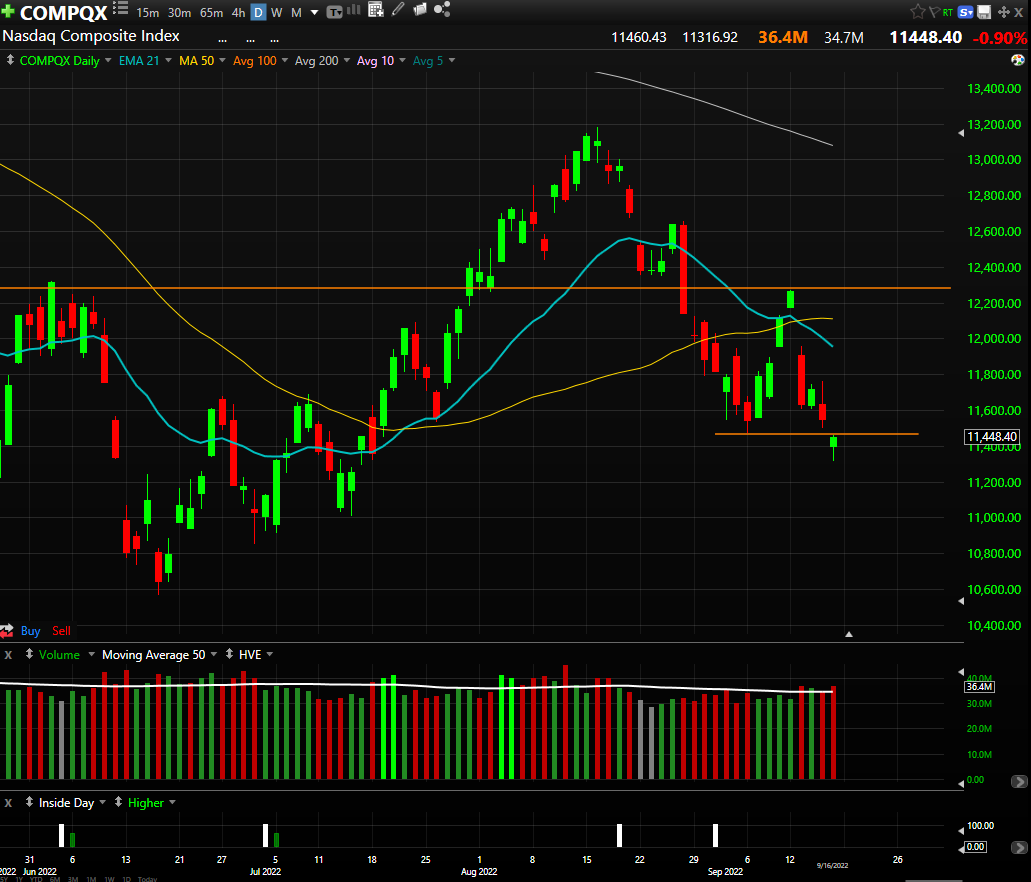Click the add indicator grid-plus icon

click(x=375, y=9)
